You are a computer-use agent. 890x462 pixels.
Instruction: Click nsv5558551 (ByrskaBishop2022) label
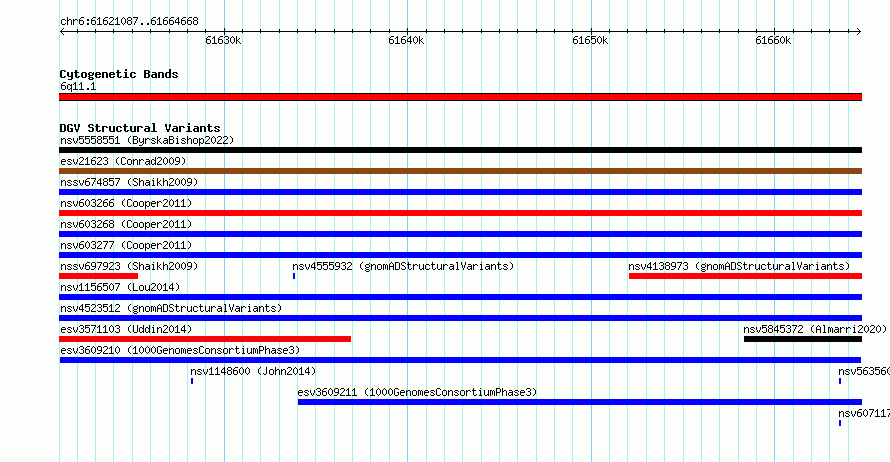147,140
